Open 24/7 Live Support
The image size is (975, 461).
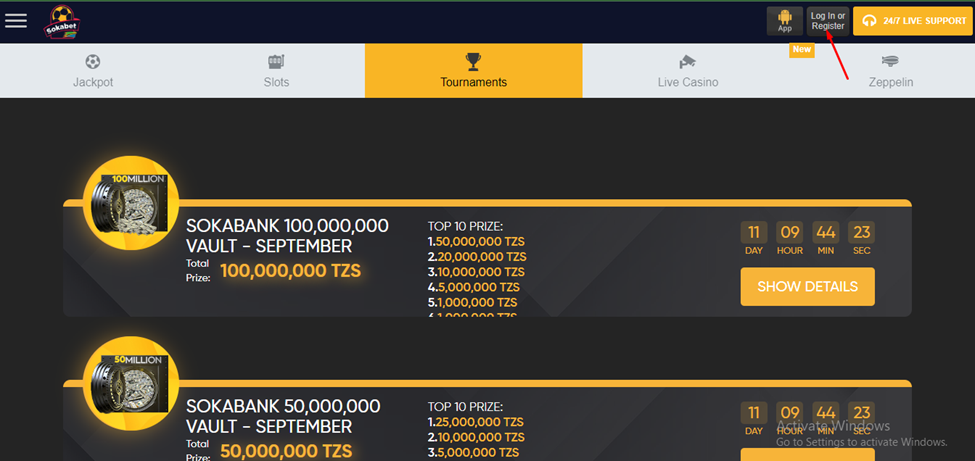point(912,21)
